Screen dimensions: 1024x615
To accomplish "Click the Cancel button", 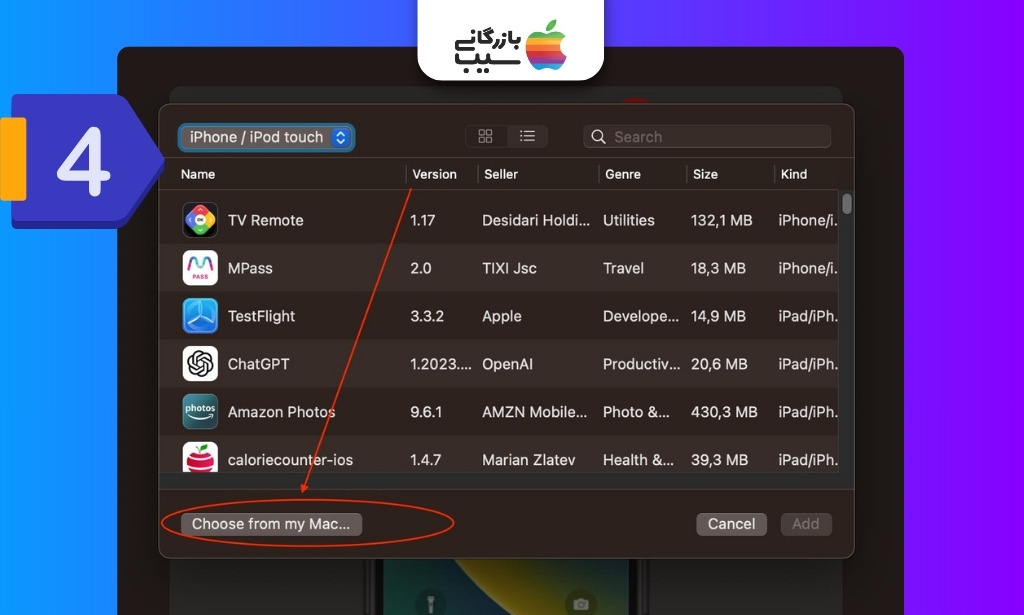I will point(731,524).
